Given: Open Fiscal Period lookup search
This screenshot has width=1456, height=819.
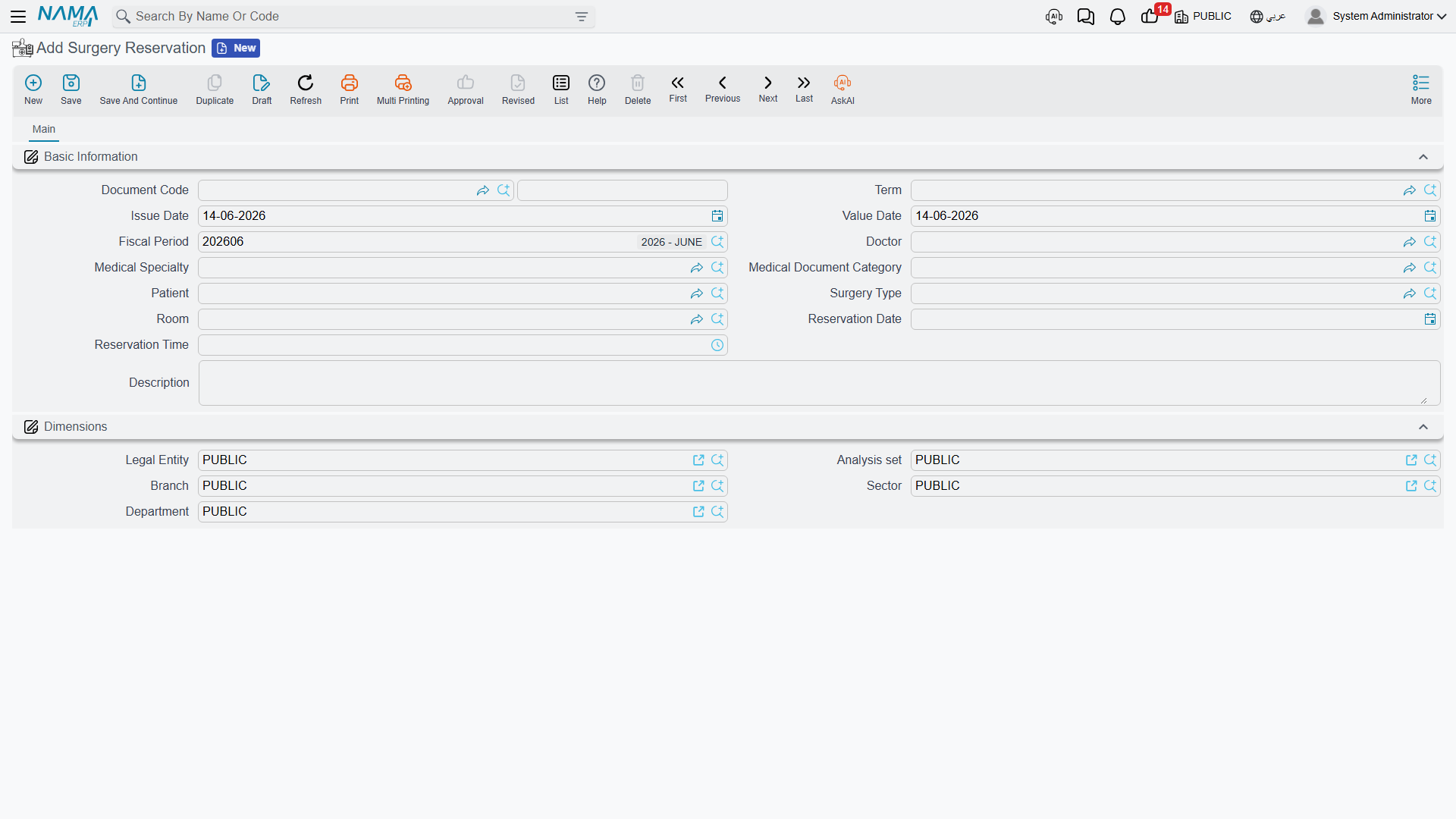Looking at the screenshot, I should click(x=717, y=242).
